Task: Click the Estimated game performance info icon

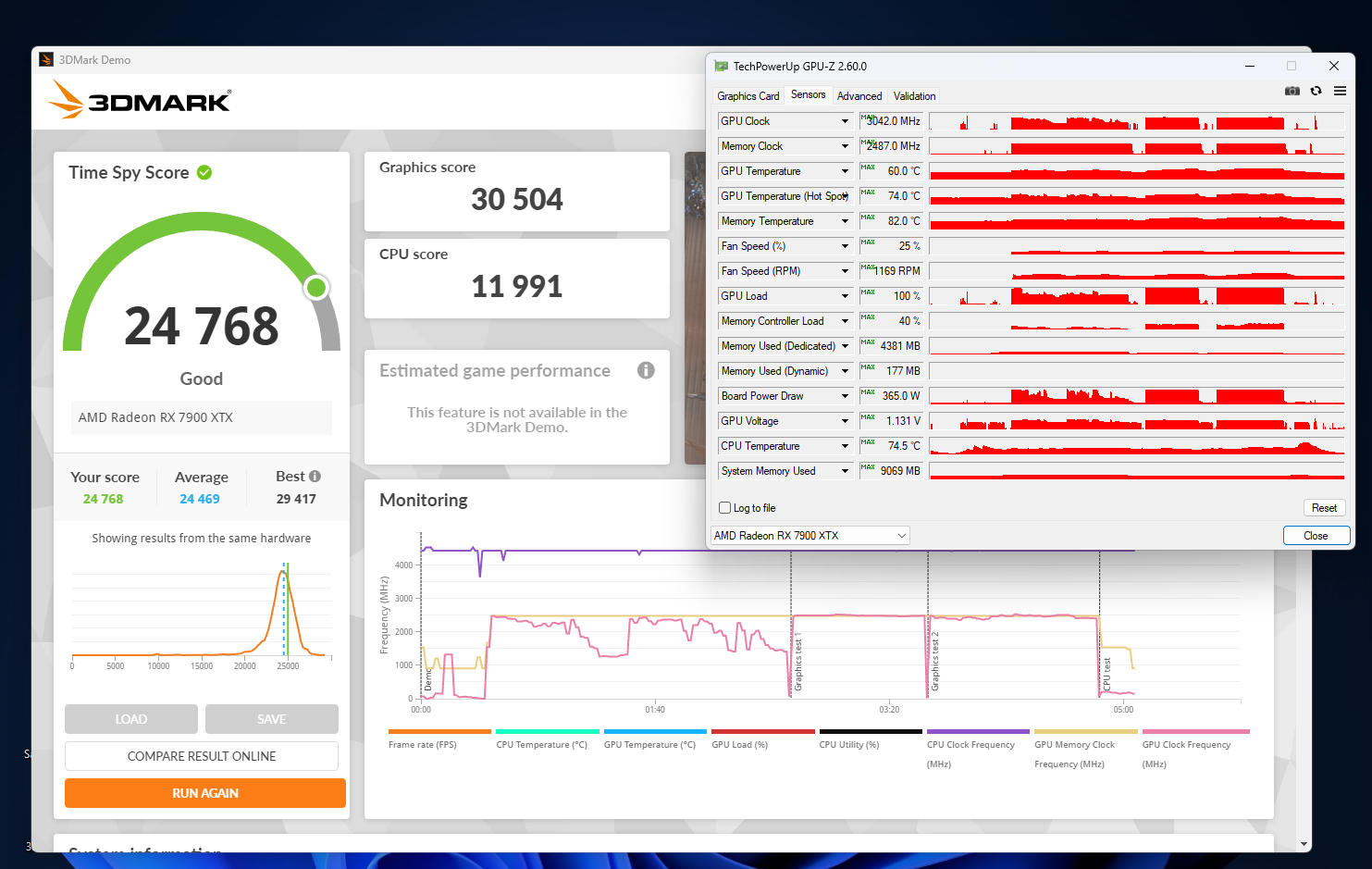Action: (x=646, y=370)
